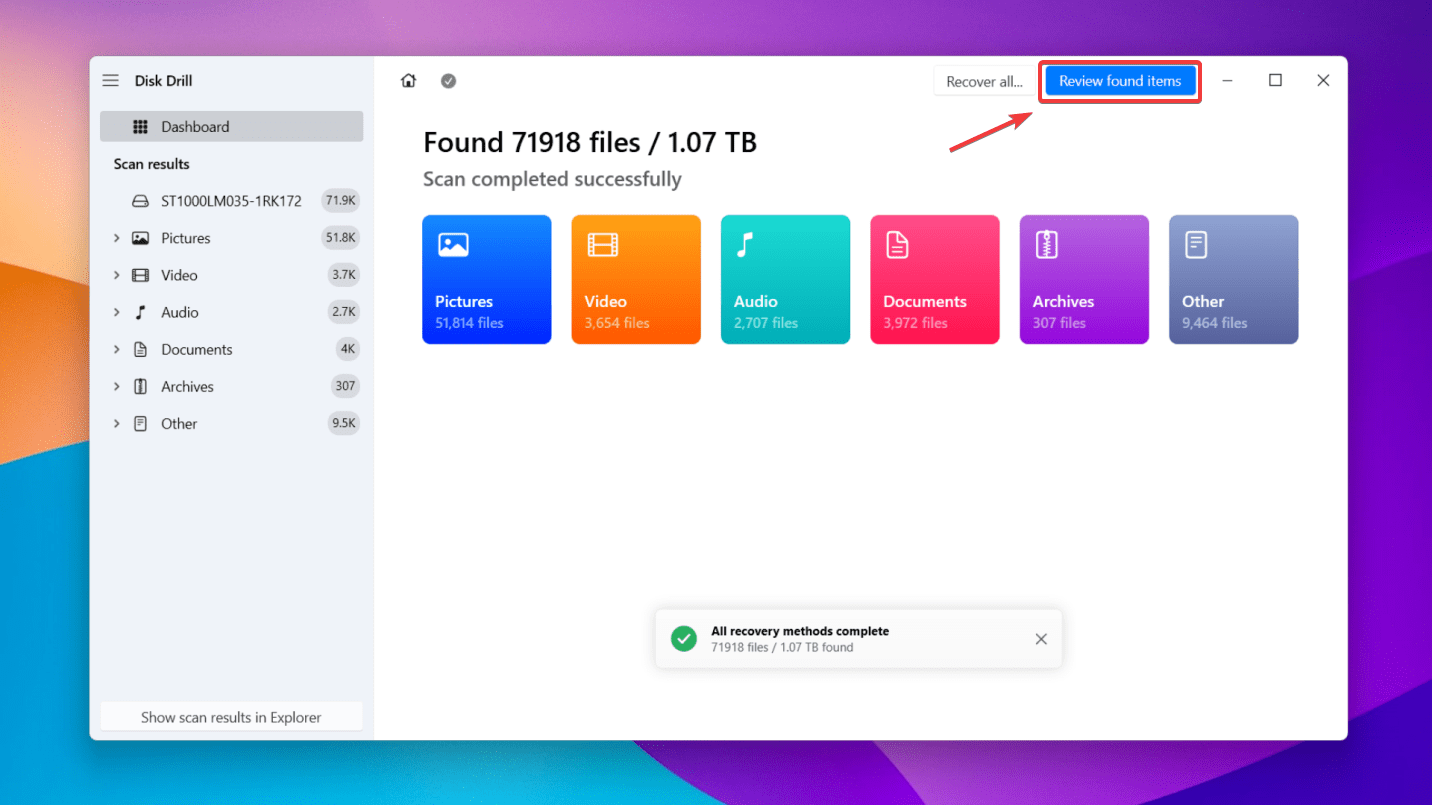Click the Documents page icon in sidebar
Screen dimensions: 1432x805
[x=141, y=349]
